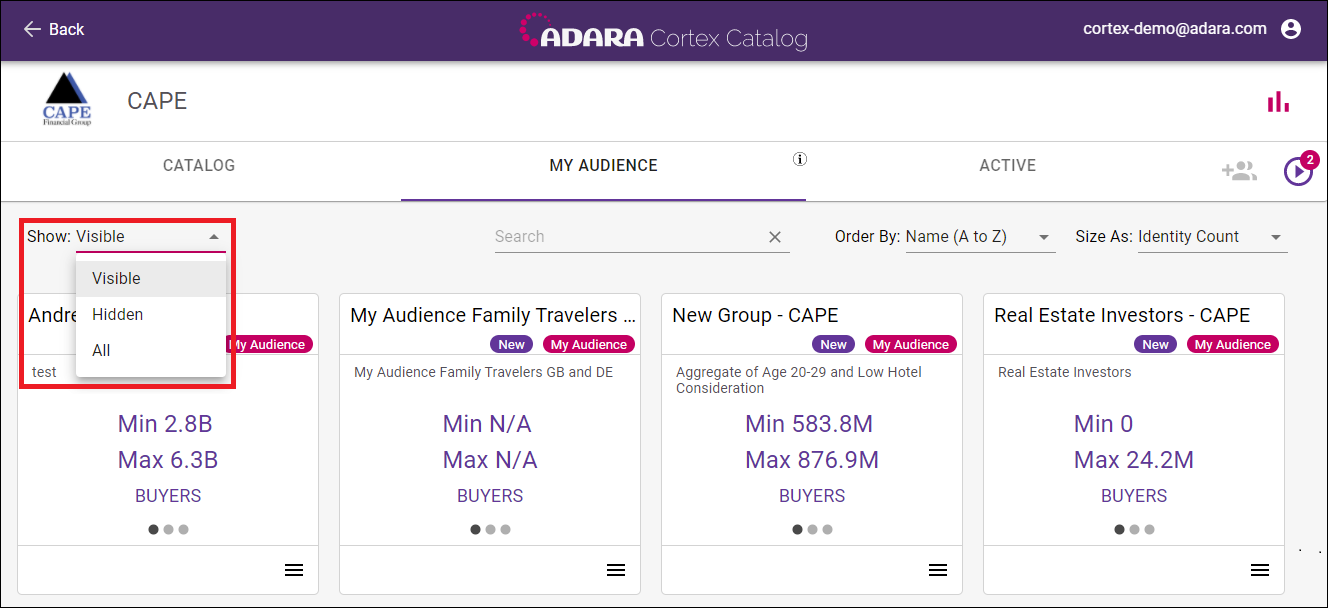Open the bar chart analytics icon
This screenshot has width=1328, height=608.
pyautogui.click(x=1278, y=101)
